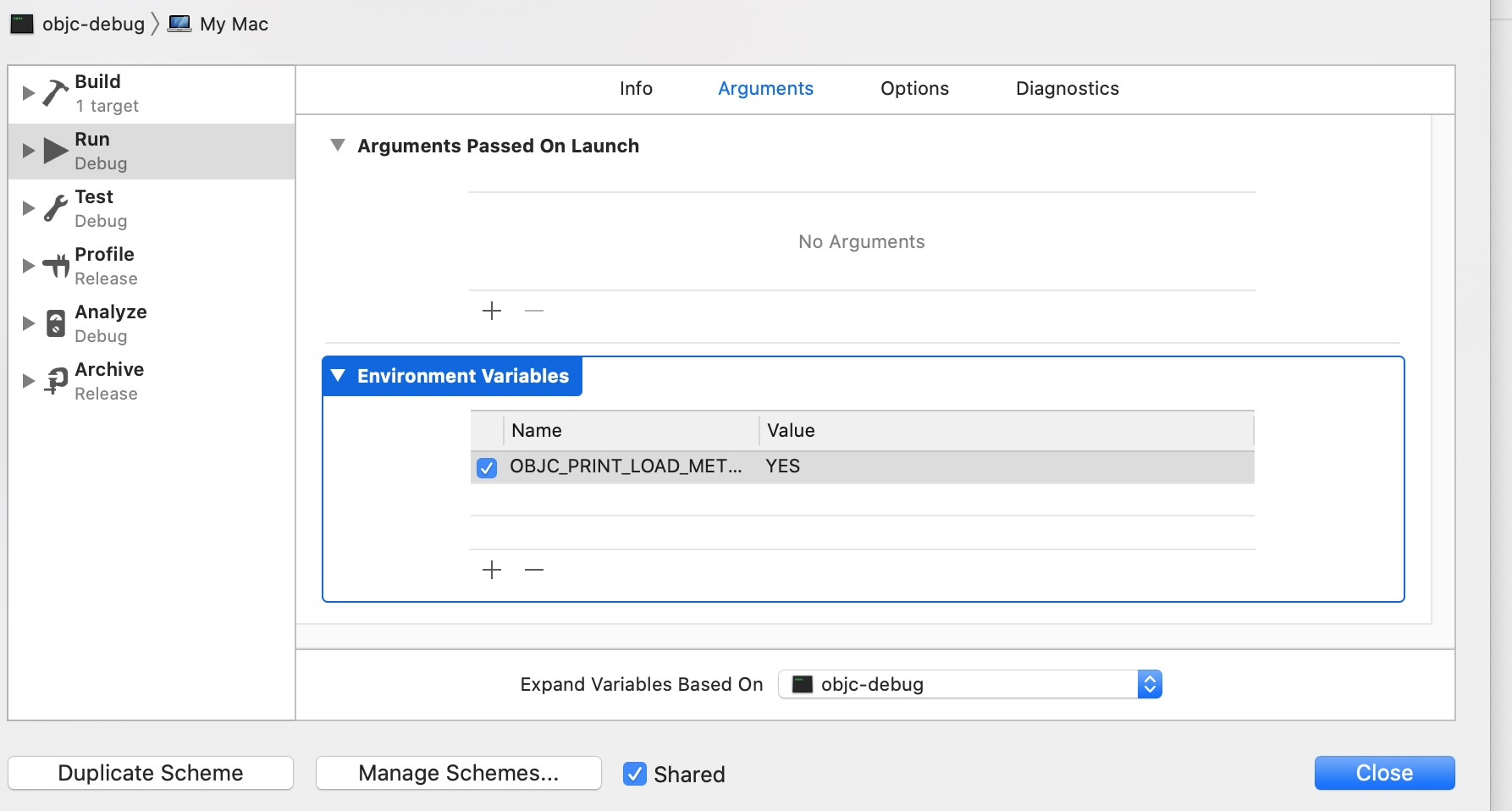Collapse the Arguments Passed On Launch section

pyautogui.click(x=338, y=146)
